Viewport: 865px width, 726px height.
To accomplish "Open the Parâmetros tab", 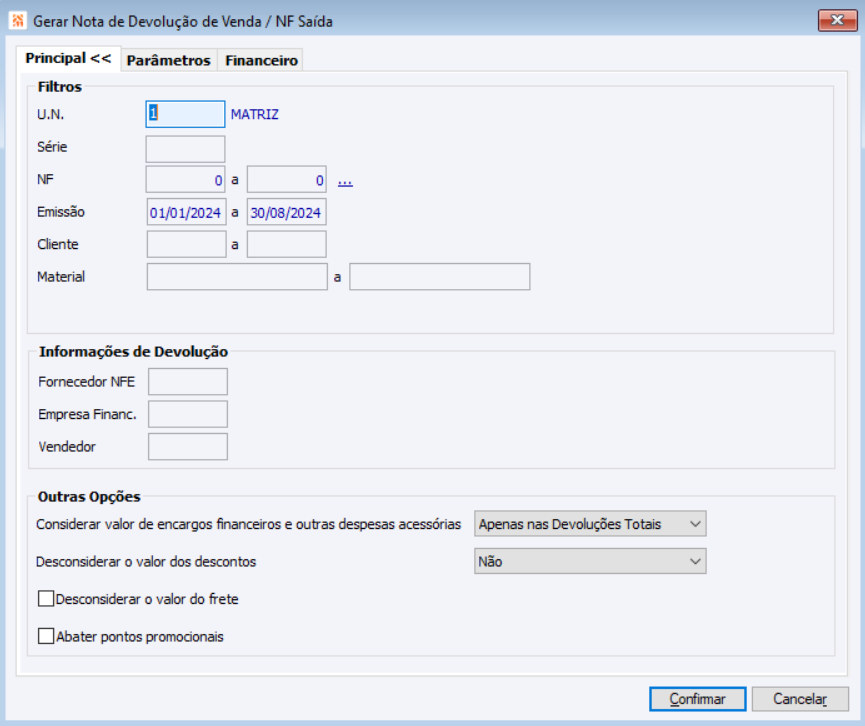I will tap(169, 60).
